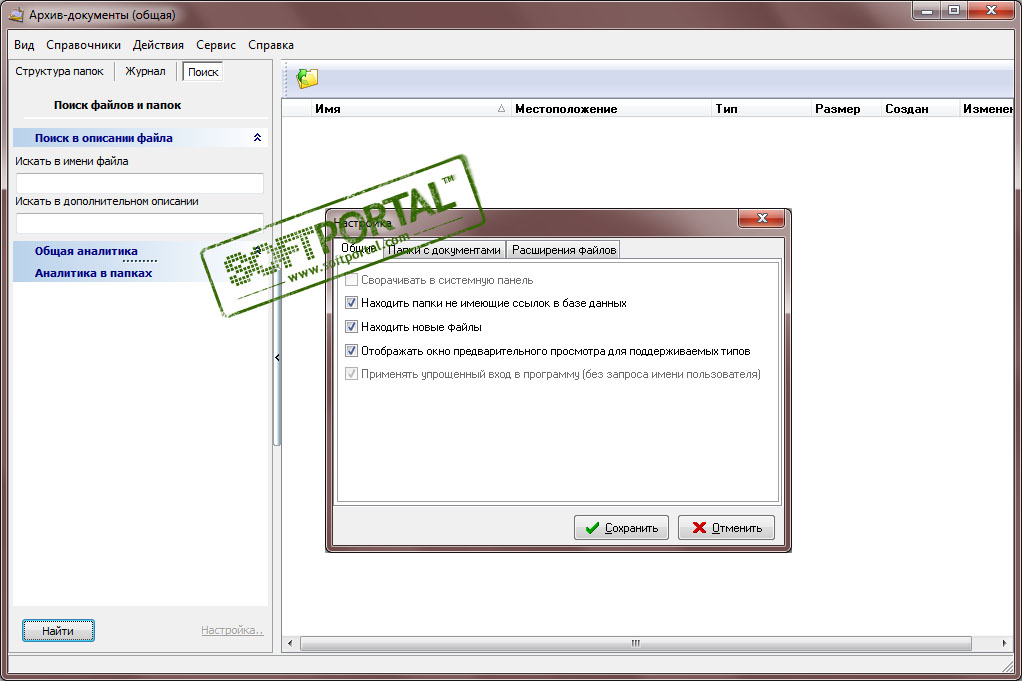Click the scrollbar left arrow
The width and height of the screenshot is (1022, 681).
291,643
